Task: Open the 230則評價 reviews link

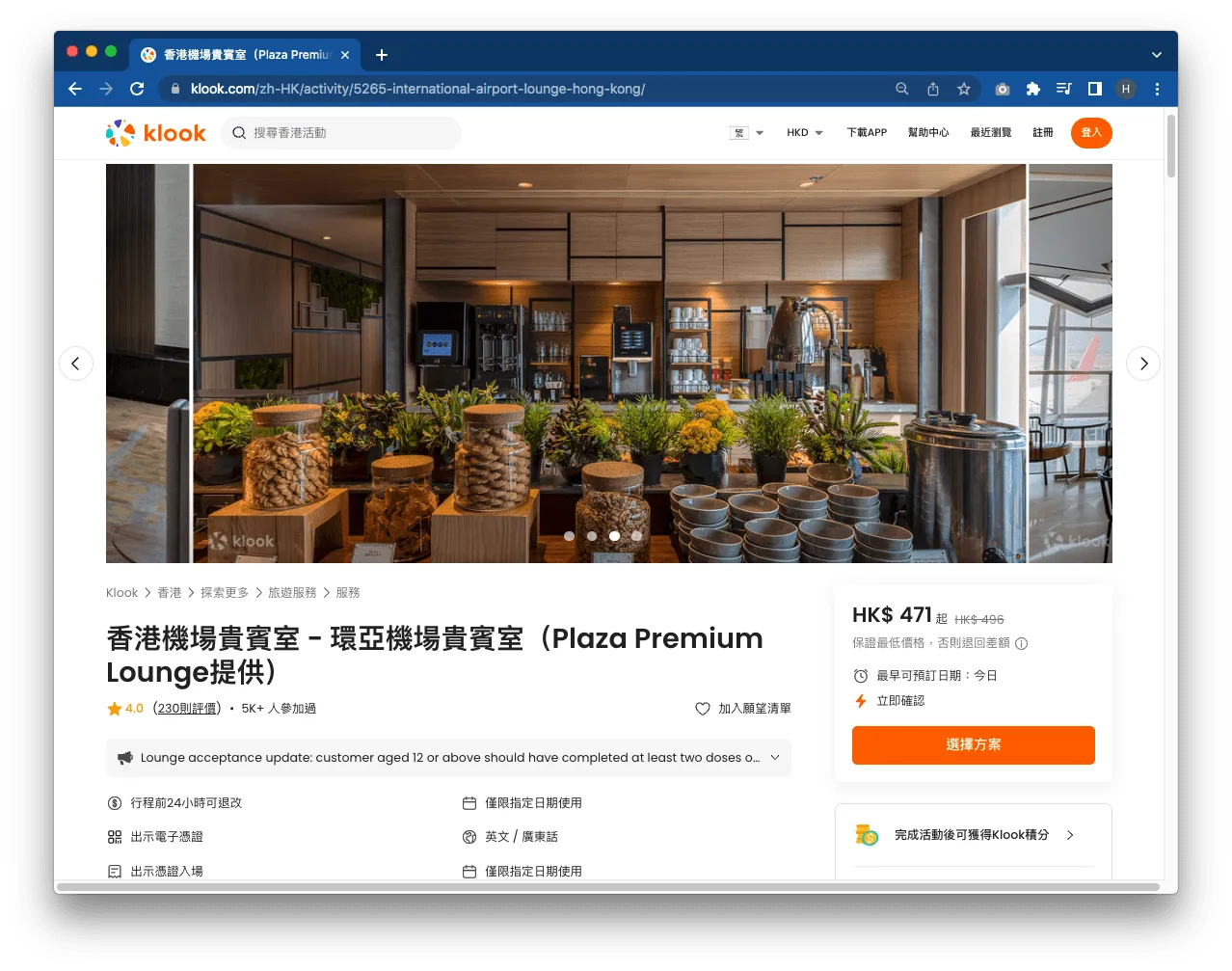Action: [187, 709]
